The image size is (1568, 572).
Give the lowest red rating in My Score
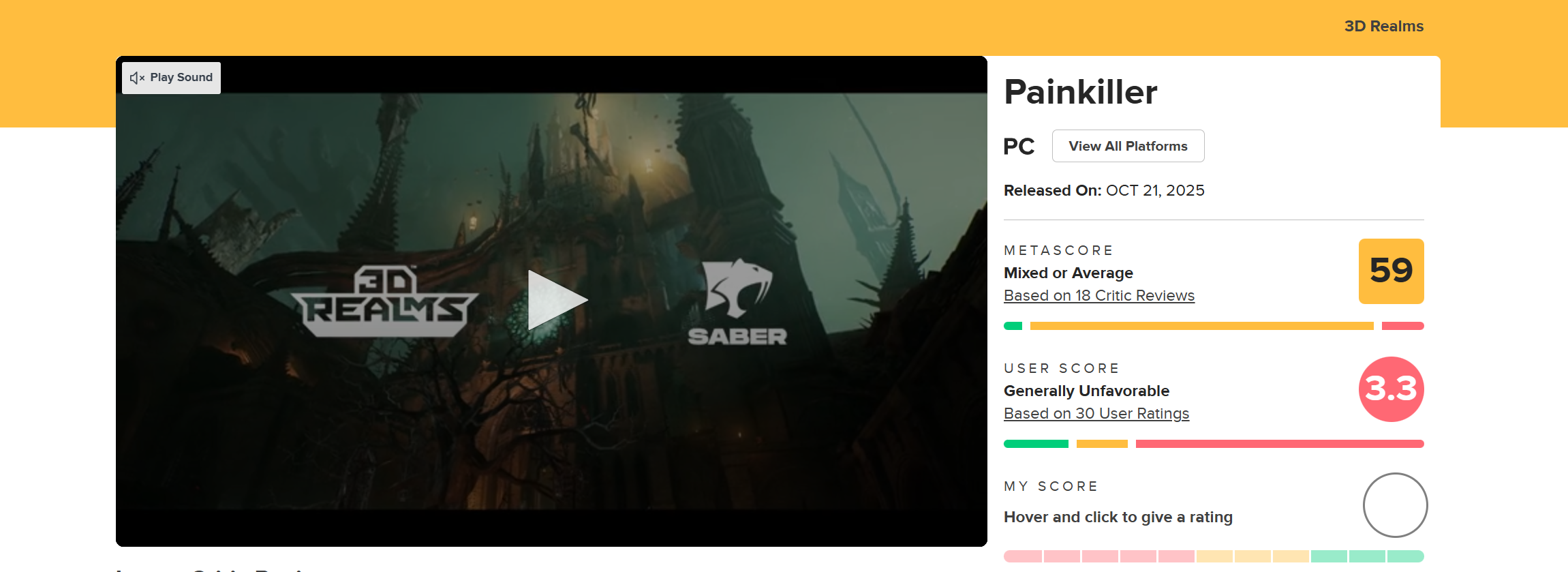(1023, 556)
